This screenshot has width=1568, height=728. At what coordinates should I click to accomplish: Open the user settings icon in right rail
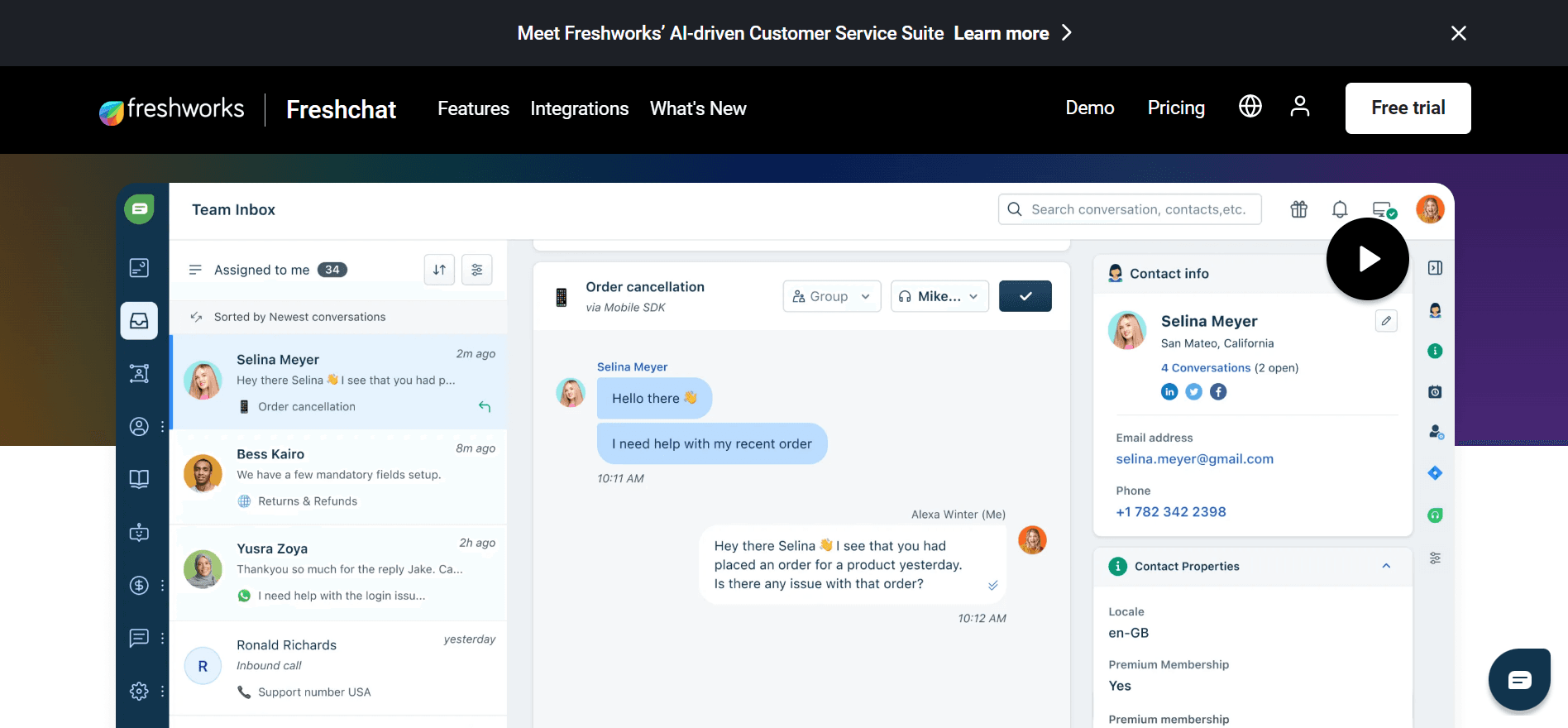tap(1436, 432)
